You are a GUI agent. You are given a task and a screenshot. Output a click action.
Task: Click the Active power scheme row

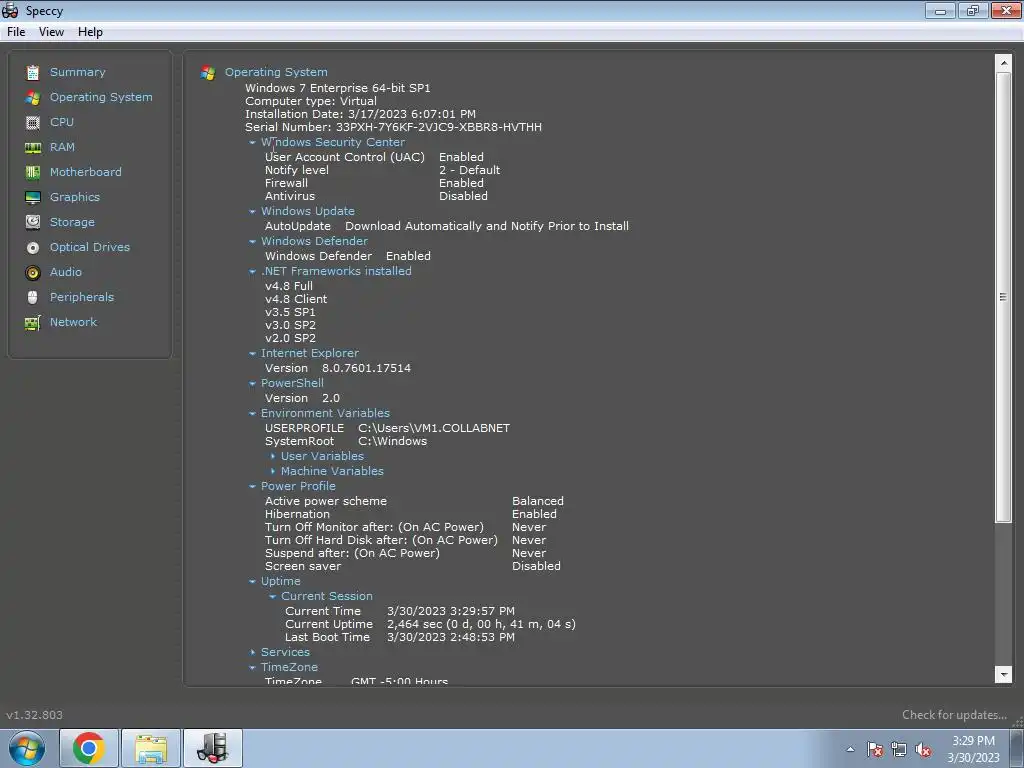tap(414, 502)
